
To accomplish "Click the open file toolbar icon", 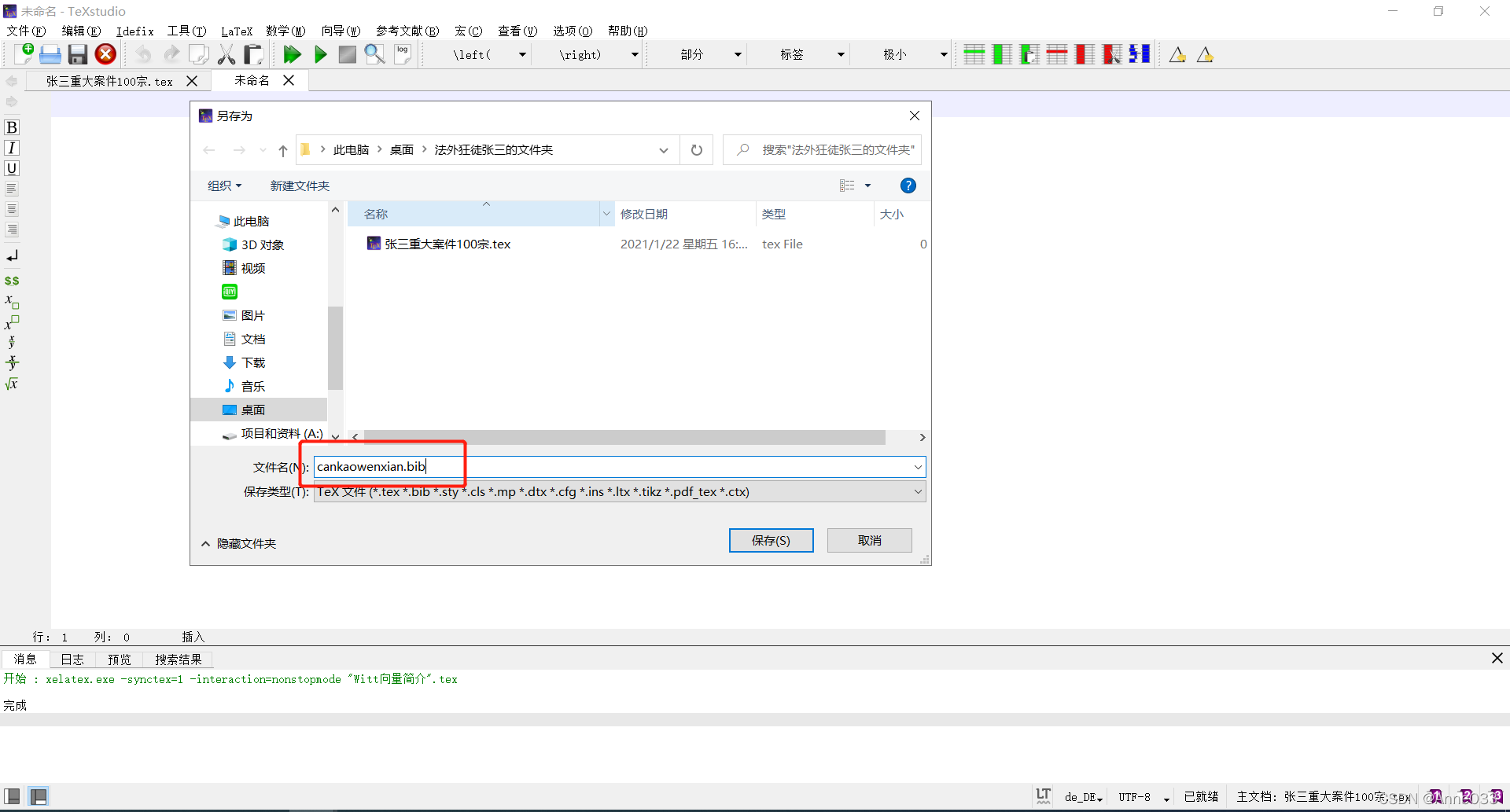I will coord(50,54).
